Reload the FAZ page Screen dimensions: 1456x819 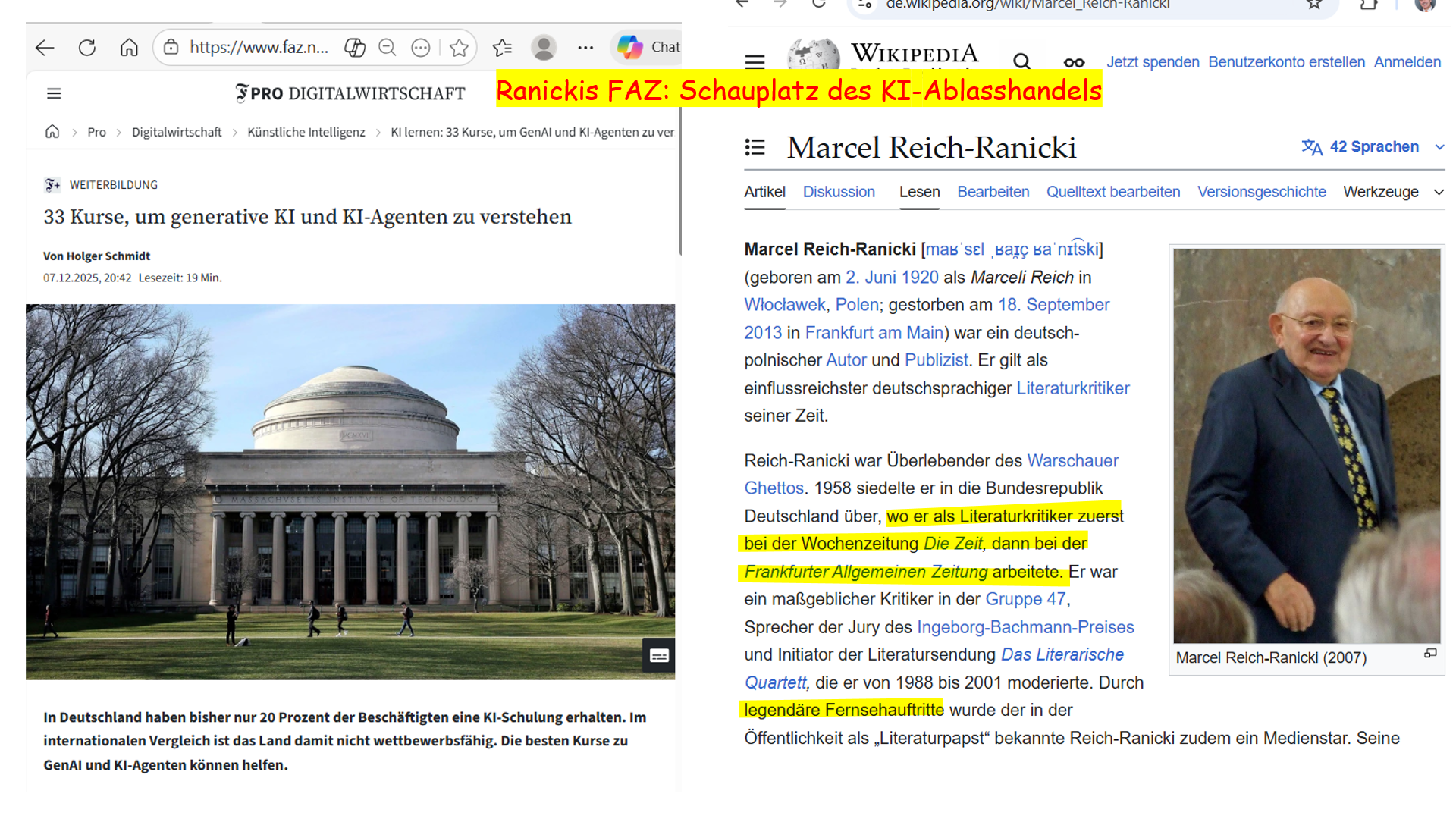click(x=87, y=48)
